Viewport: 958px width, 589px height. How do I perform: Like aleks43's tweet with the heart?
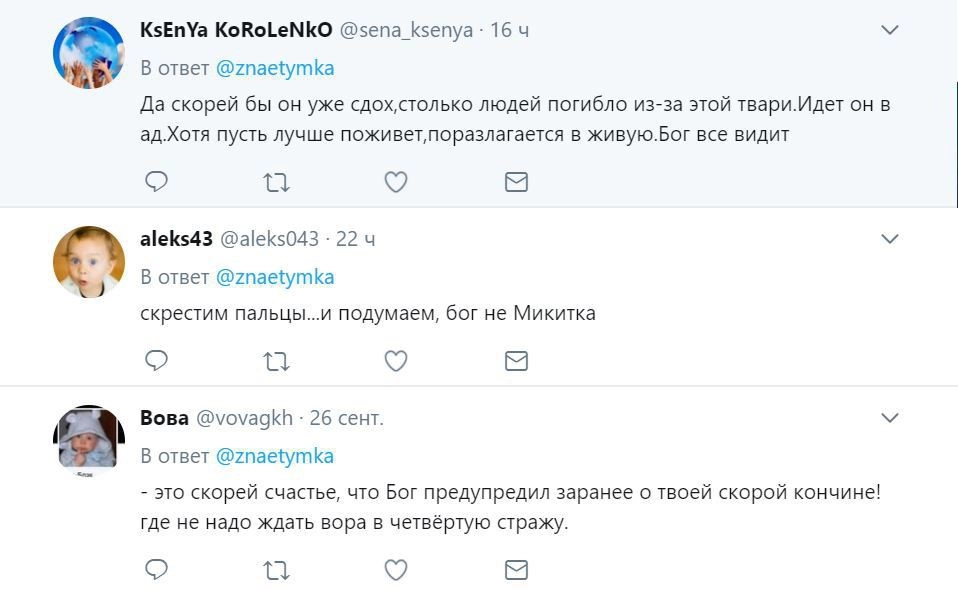click(396, 361)
